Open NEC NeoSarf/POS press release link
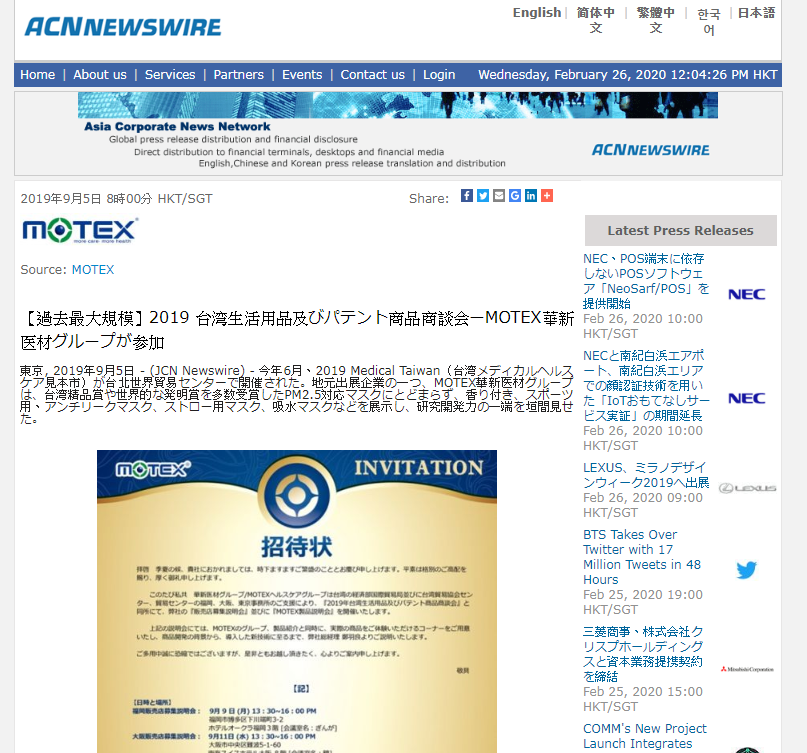This screenshot has width=807, height=753. click(646, 281)
